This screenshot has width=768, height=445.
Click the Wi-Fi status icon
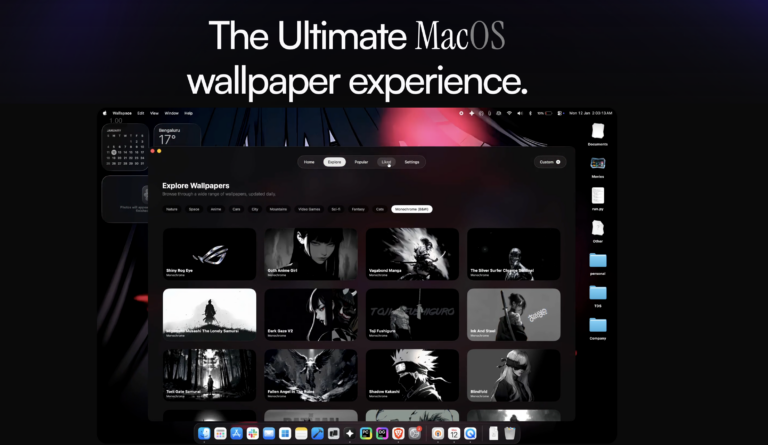pyautogui.click(x=509, y=113)
